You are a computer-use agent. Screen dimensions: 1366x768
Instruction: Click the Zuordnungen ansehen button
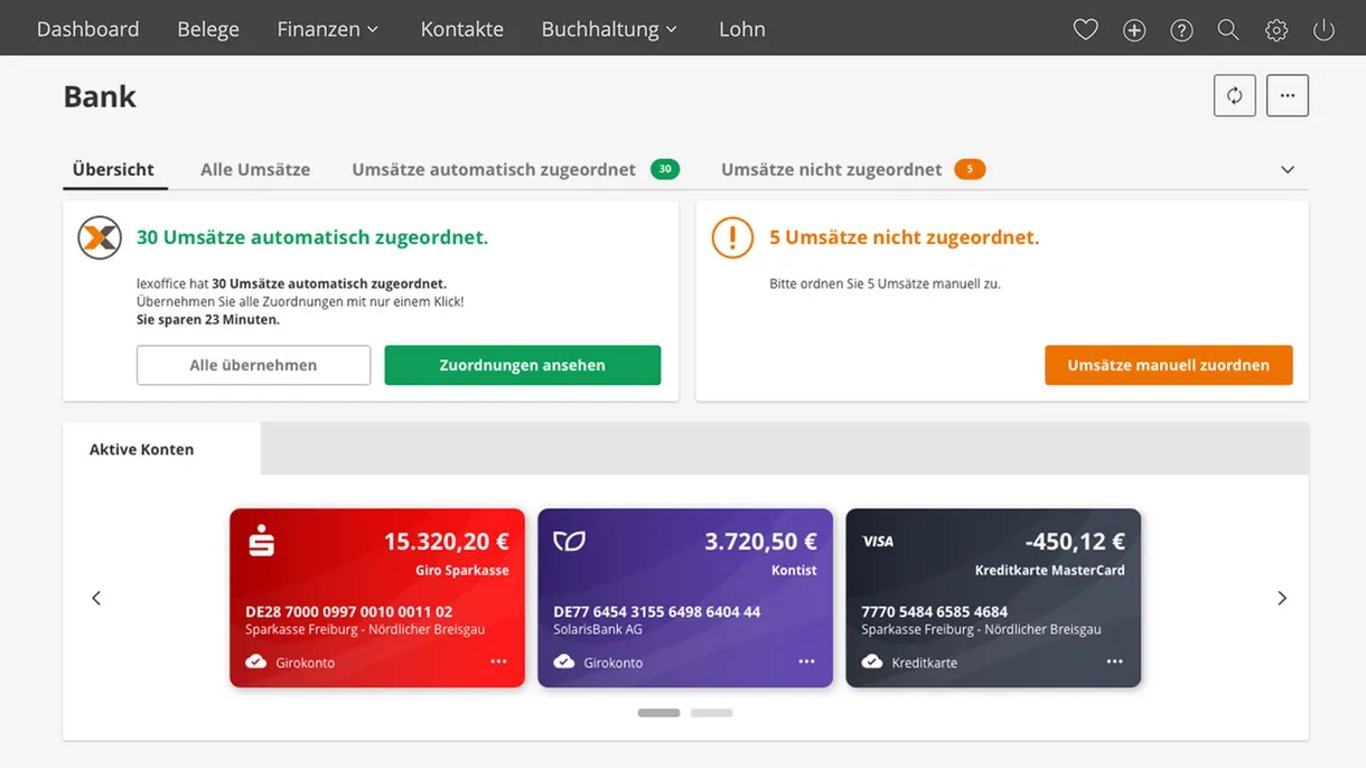point(522,365)
